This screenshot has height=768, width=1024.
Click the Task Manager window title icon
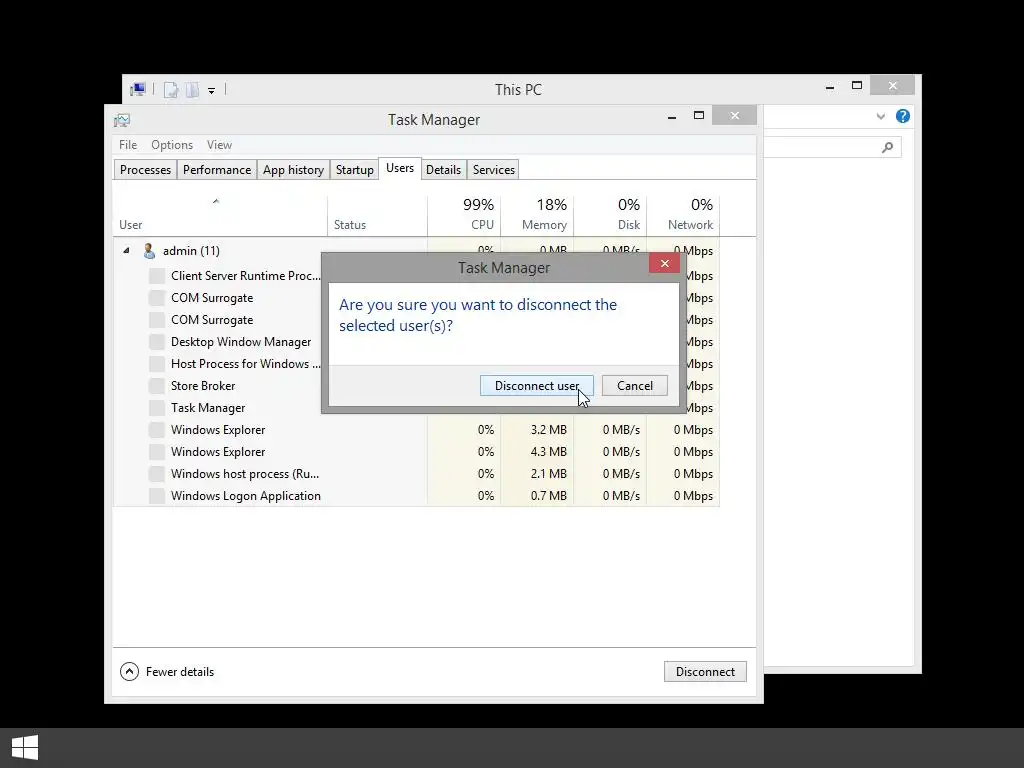122,120
